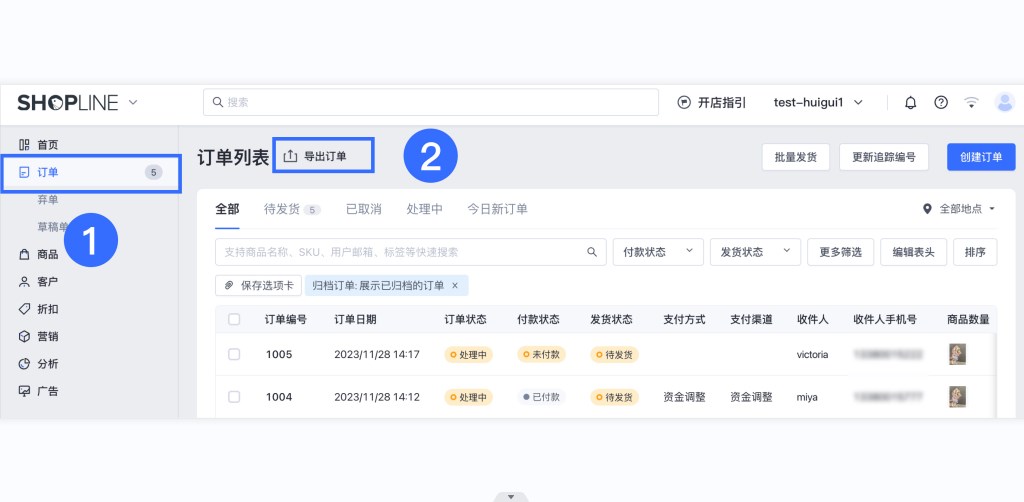Open the 全部地点 location dropdown
Image resolution: width=1024 pixels, height=502 pixels.
tap(959, 209)
